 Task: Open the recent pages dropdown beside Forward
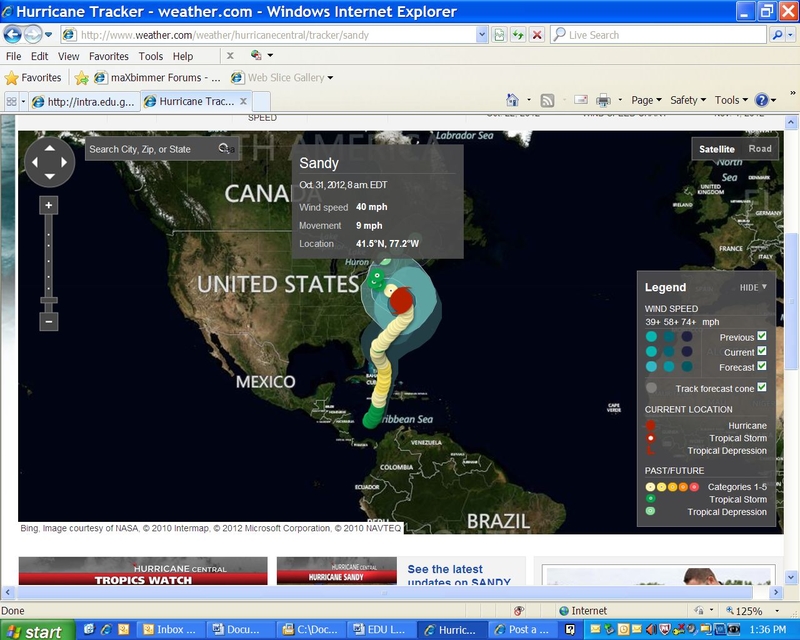(x=48, y=35)
